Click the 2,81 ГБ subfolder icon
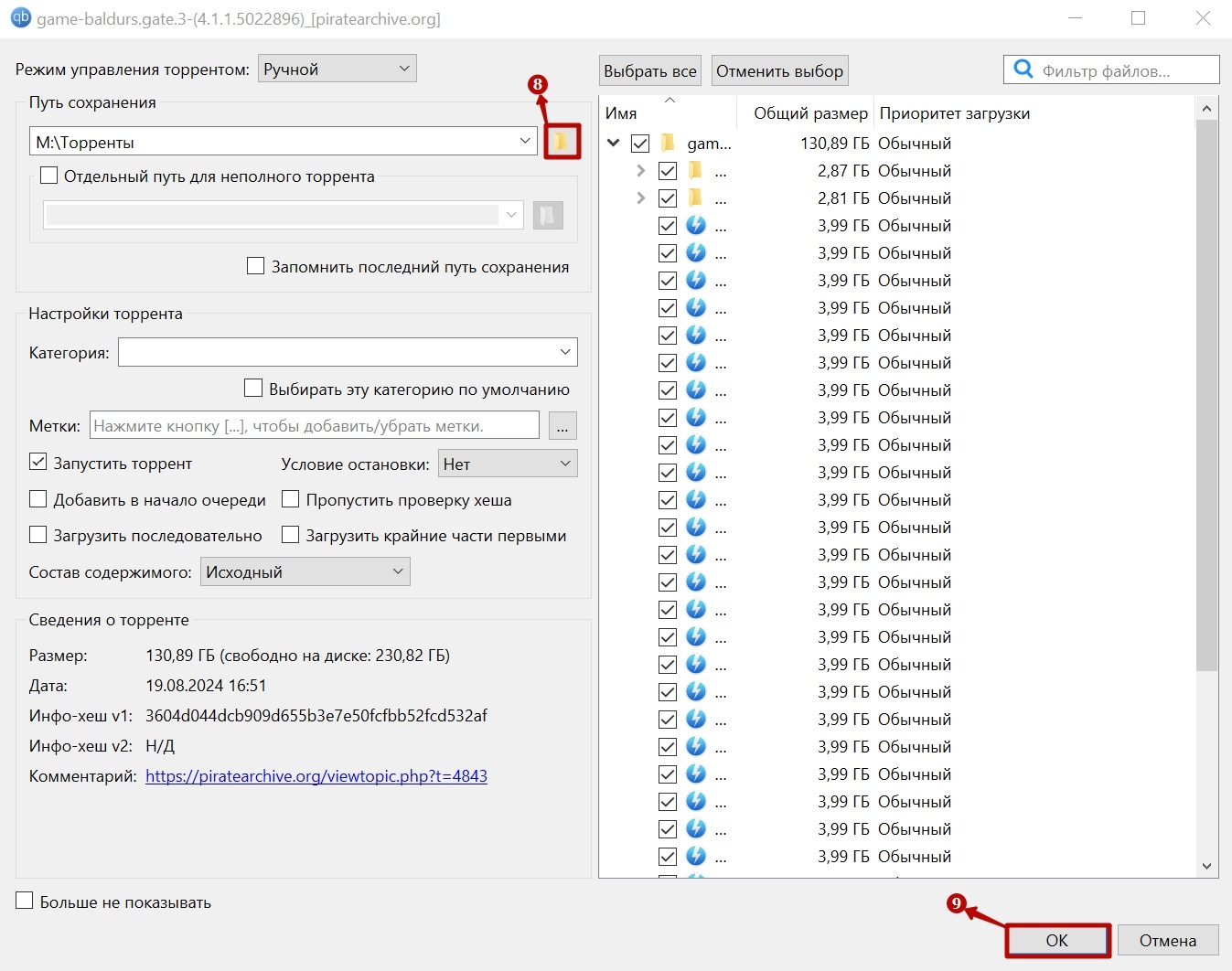This screenshot has height=971, width=1232. (x=696, y=198)
